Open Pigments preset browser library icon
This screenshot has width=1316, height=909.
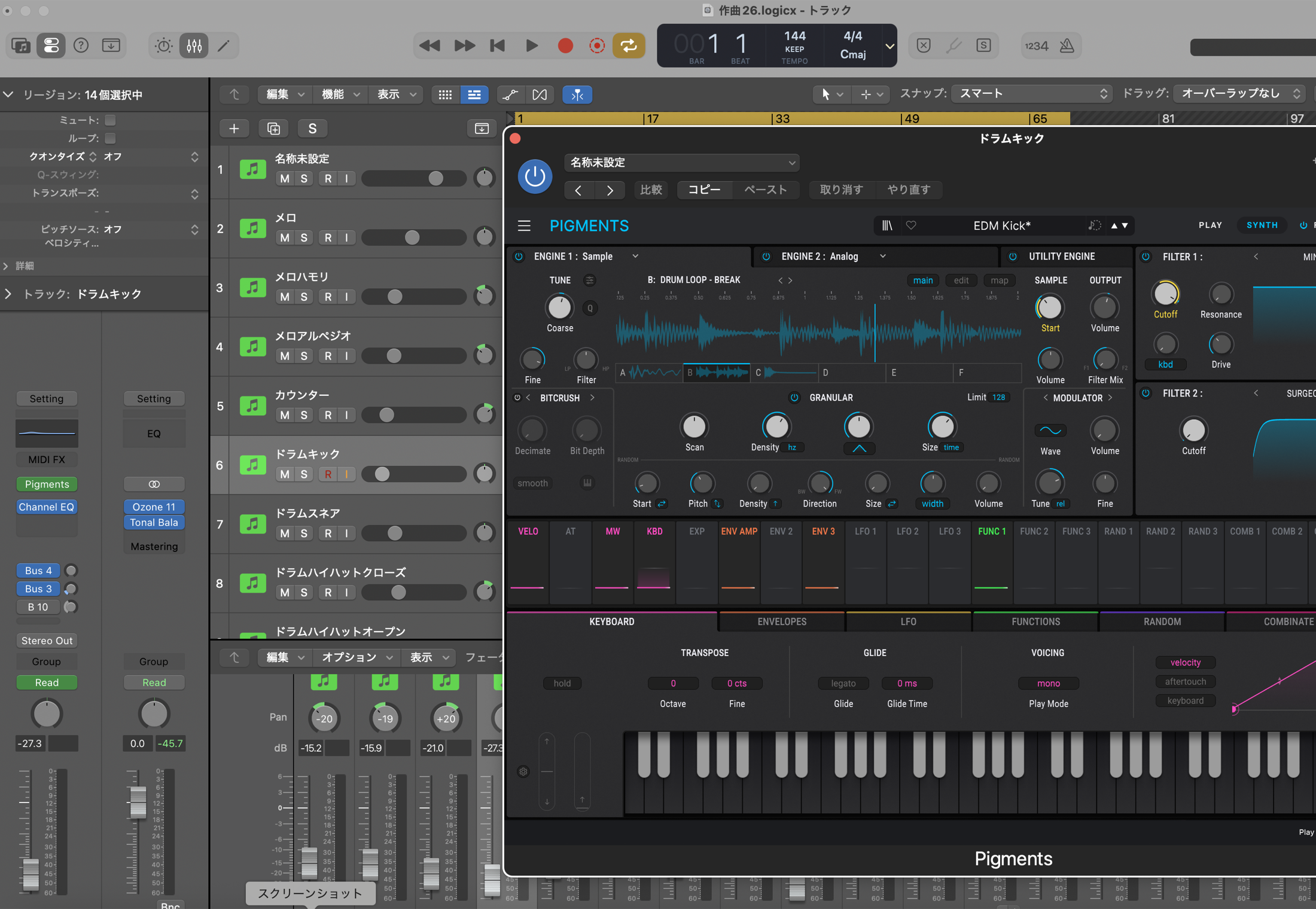pyautogui.click(x=887, y=225)
